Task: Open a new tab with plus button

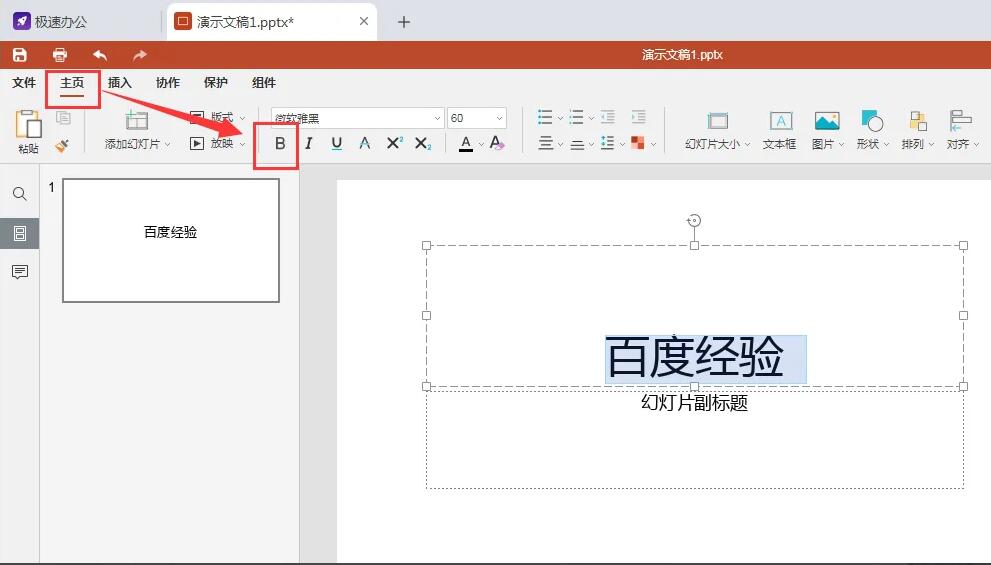Action: [404, 22]
